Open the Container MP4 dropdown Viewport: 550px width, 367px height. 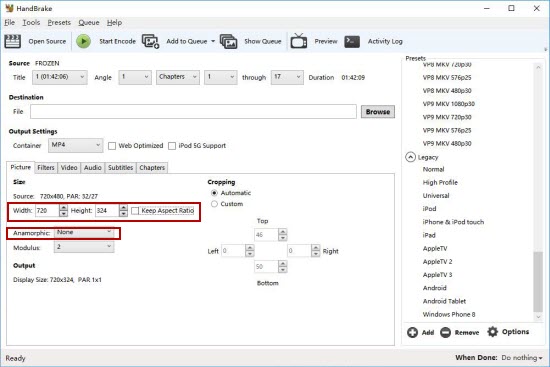(75, 145)
